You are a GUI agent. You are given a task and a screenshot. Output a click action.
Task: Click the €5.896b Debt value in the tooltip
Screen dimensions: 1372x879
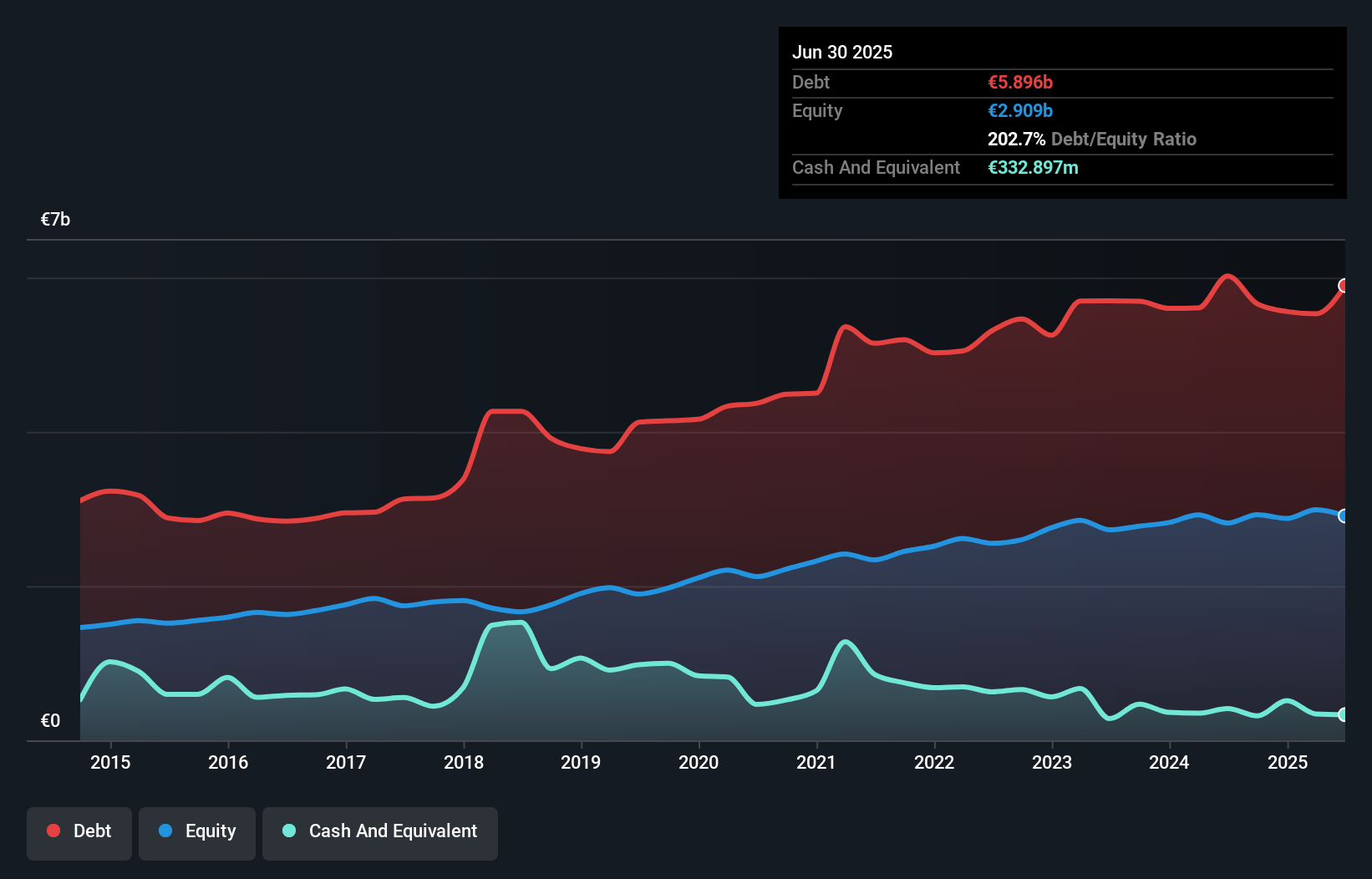click(x=1020, y=82)
